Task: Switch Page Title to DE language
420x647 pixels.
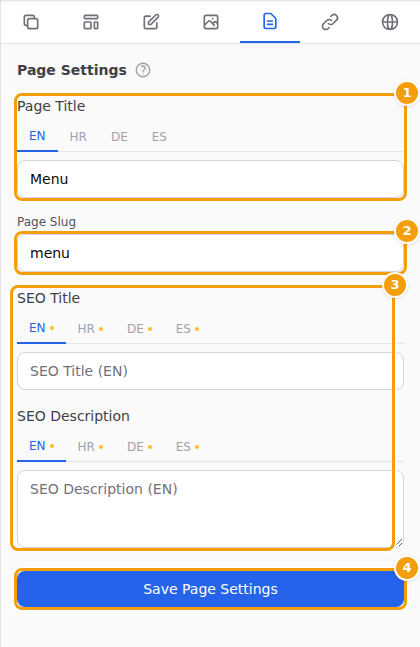Action: point(119,137)
